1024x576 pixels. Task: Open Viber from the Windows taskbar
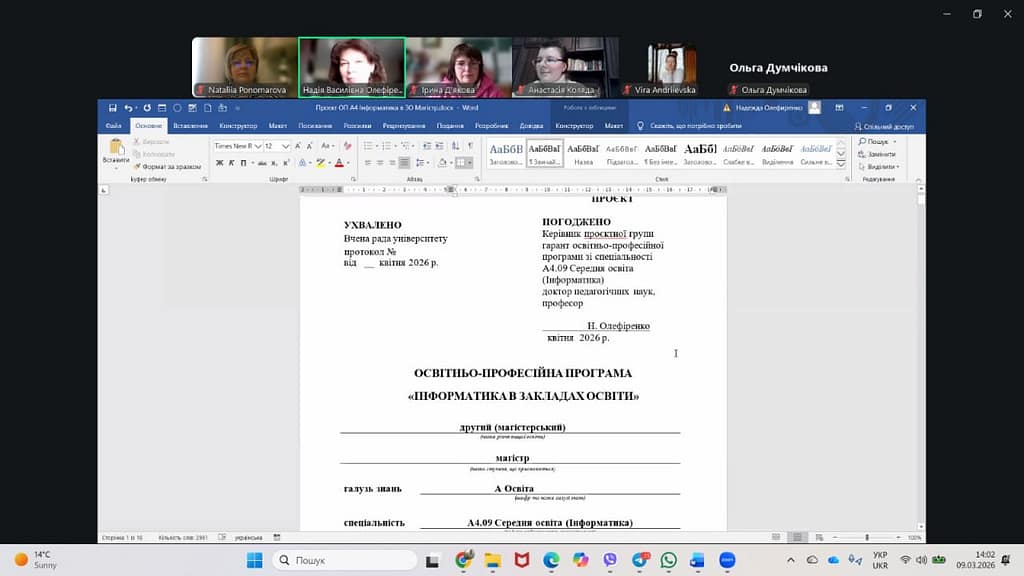610,560
